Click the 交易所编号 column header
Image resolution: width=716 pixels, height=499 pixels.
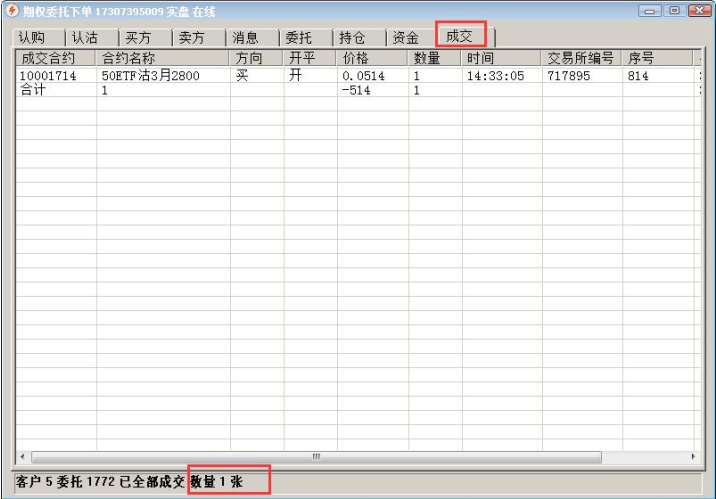point(580,58)
